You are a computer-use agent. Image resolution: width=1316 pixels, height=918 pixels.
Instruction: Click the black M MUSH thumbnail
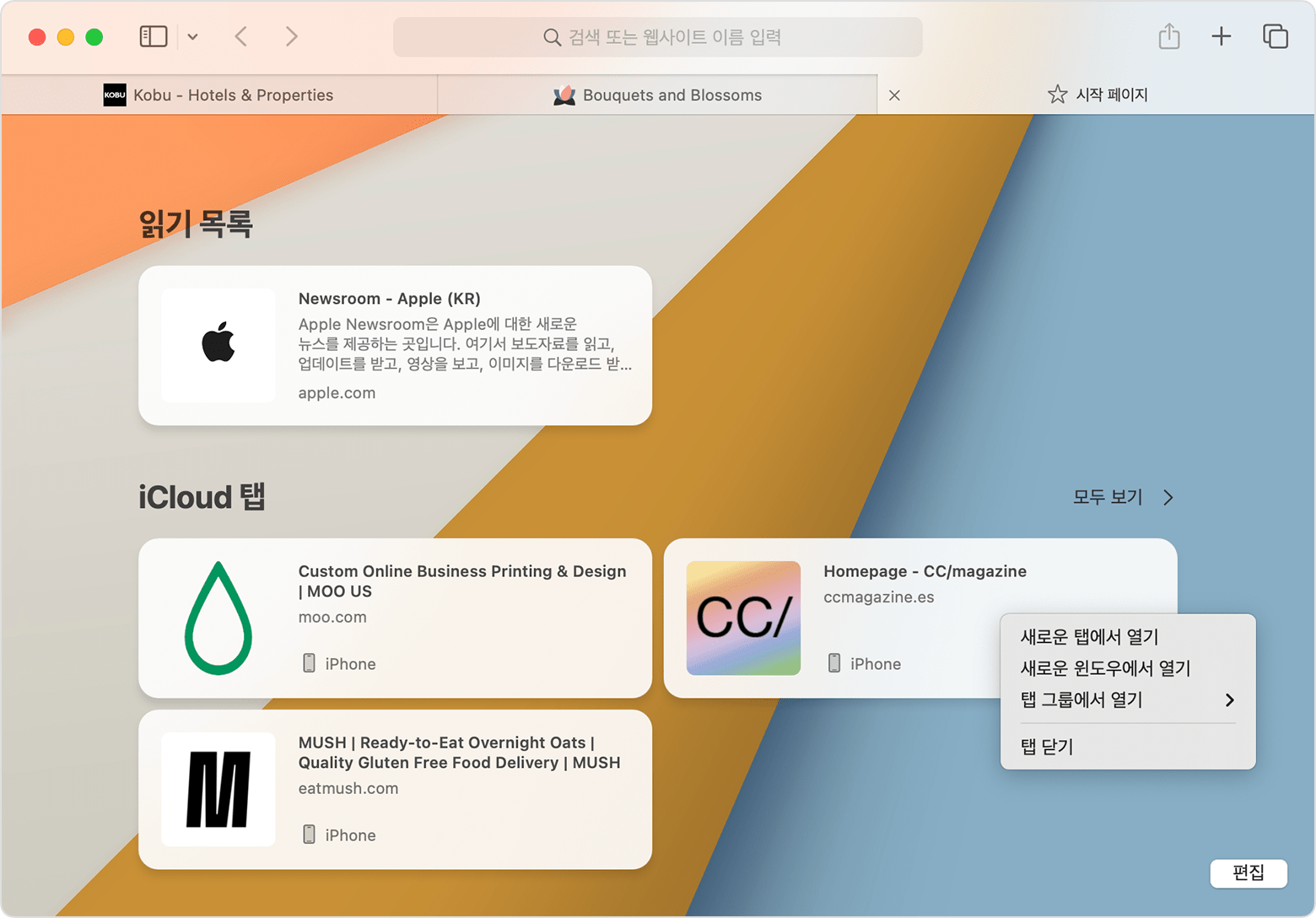218,789
